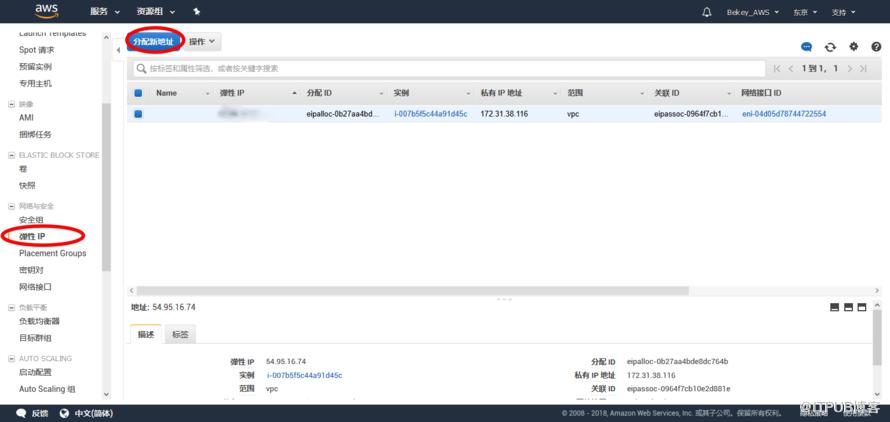Open Spot 请求 in sidebar

click(x=37, y=50)
